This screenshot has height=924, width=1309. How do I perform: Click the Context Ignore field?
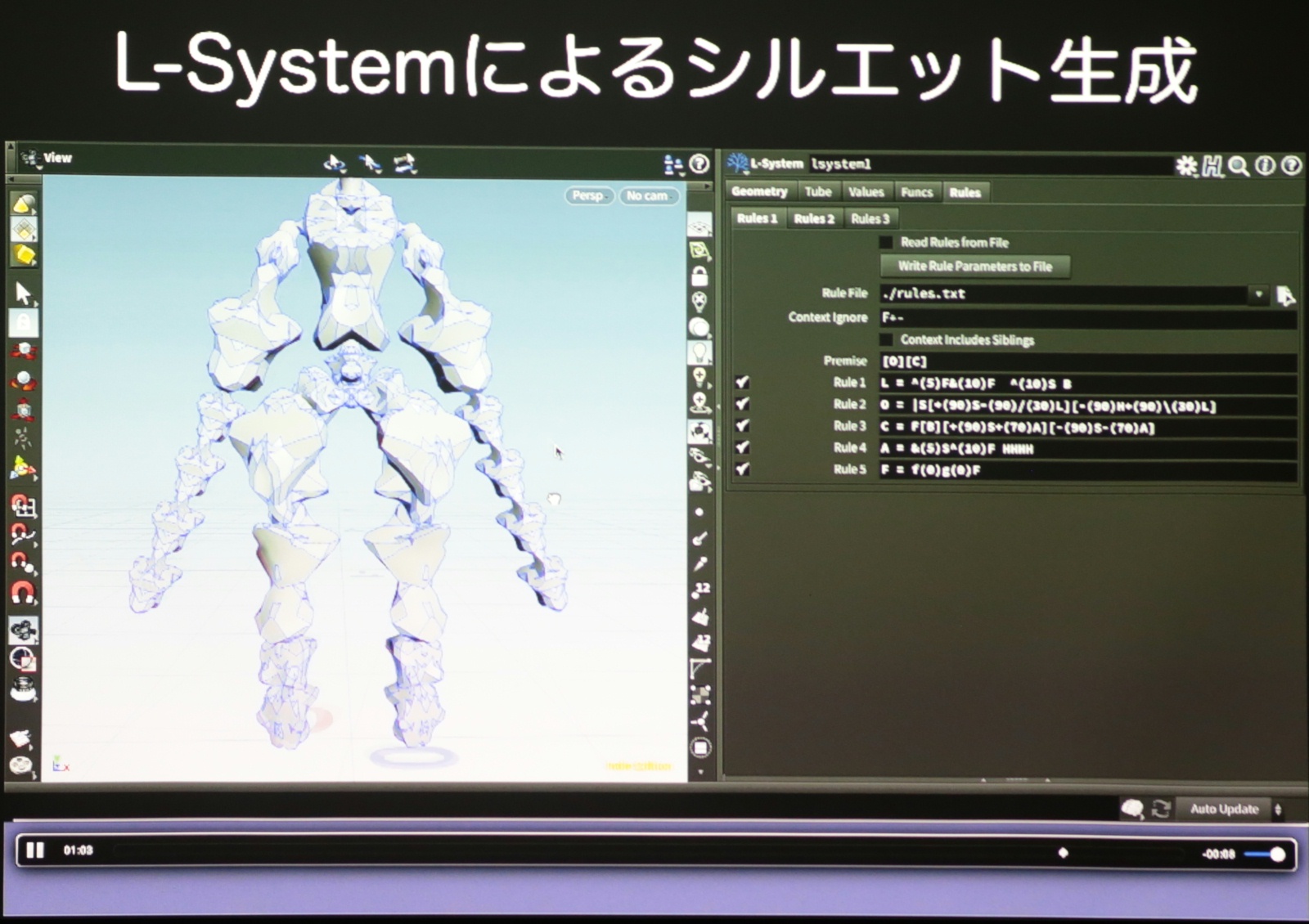point(1088,317)
